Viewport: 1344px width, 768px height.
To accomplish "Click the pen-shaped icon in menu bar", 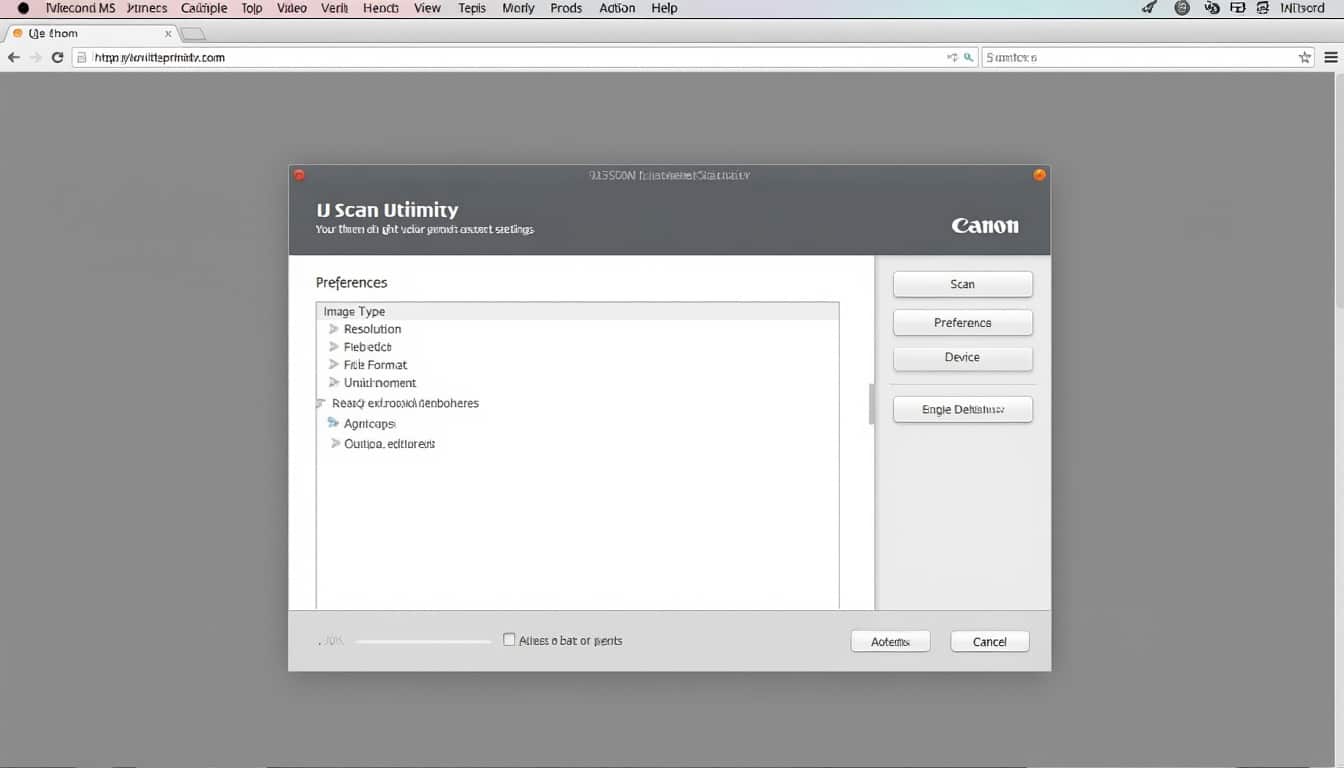I will 1149,8.
